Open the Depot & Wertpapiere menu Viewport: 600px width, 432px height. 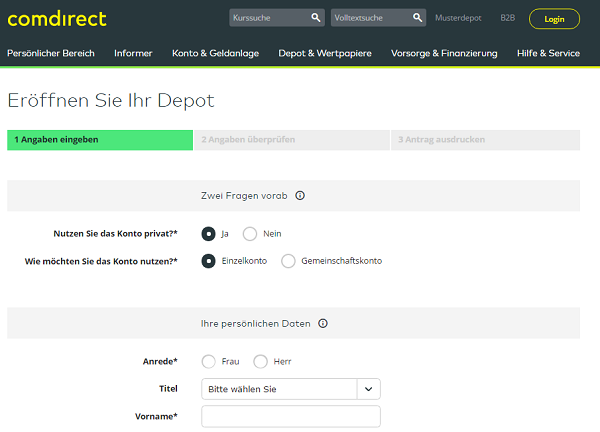click(325, 53)
